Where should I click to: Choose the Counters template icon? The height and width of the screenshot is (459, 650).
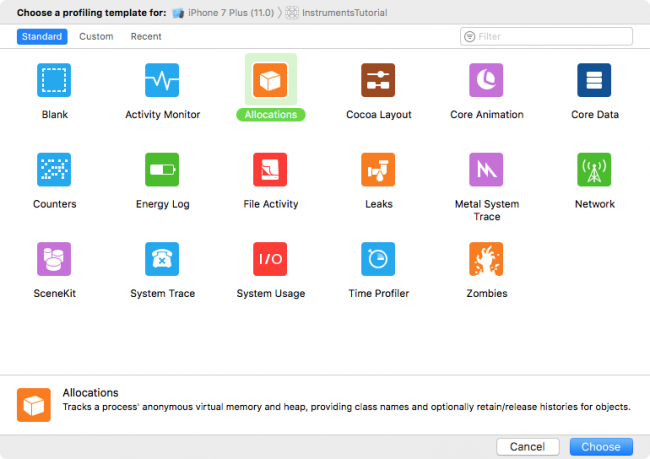pyautogui.click(x=54, y=169)
